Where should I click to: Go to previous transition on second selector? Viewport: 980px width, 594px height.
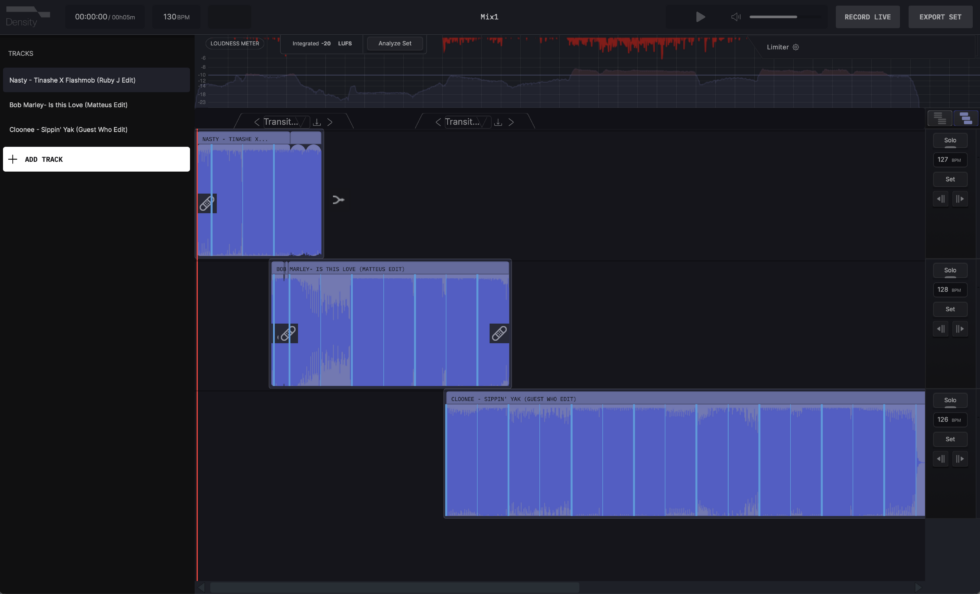437,122
